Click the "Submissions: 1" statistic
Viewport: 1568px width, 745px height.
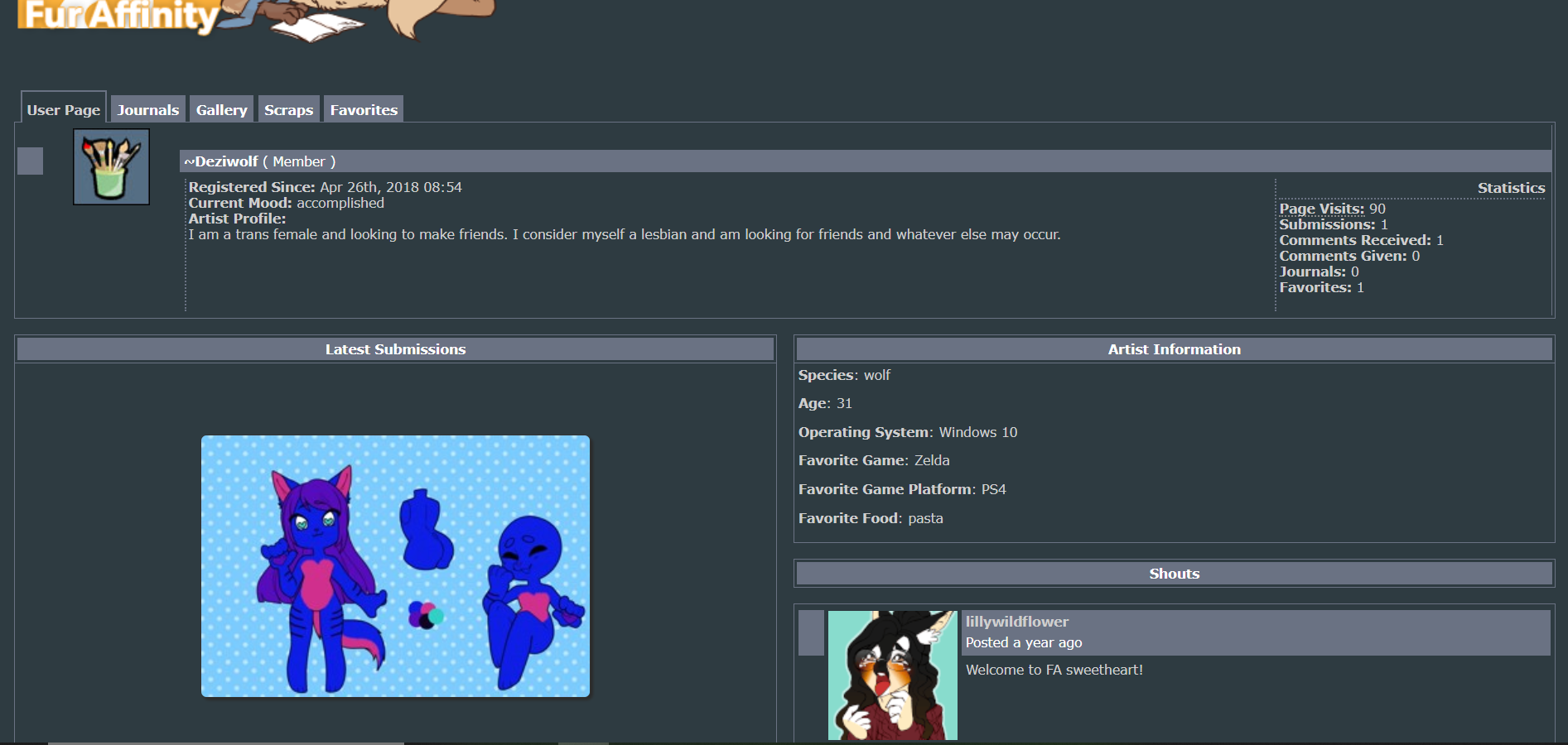[1334, 224]
